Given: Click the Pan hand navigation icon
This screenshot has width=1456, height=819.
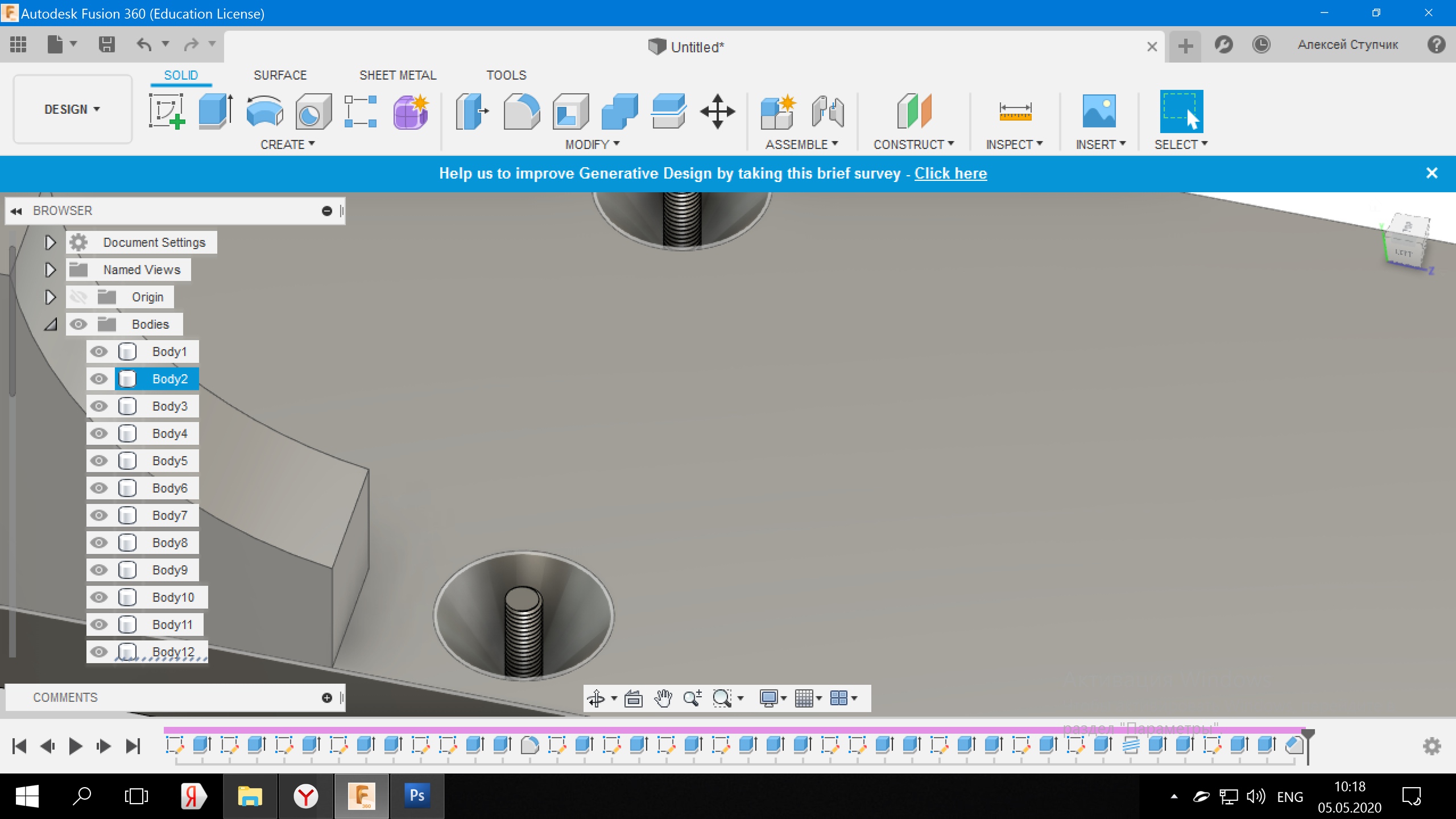Looking at the screenshot, I should (x=663, y=698).
